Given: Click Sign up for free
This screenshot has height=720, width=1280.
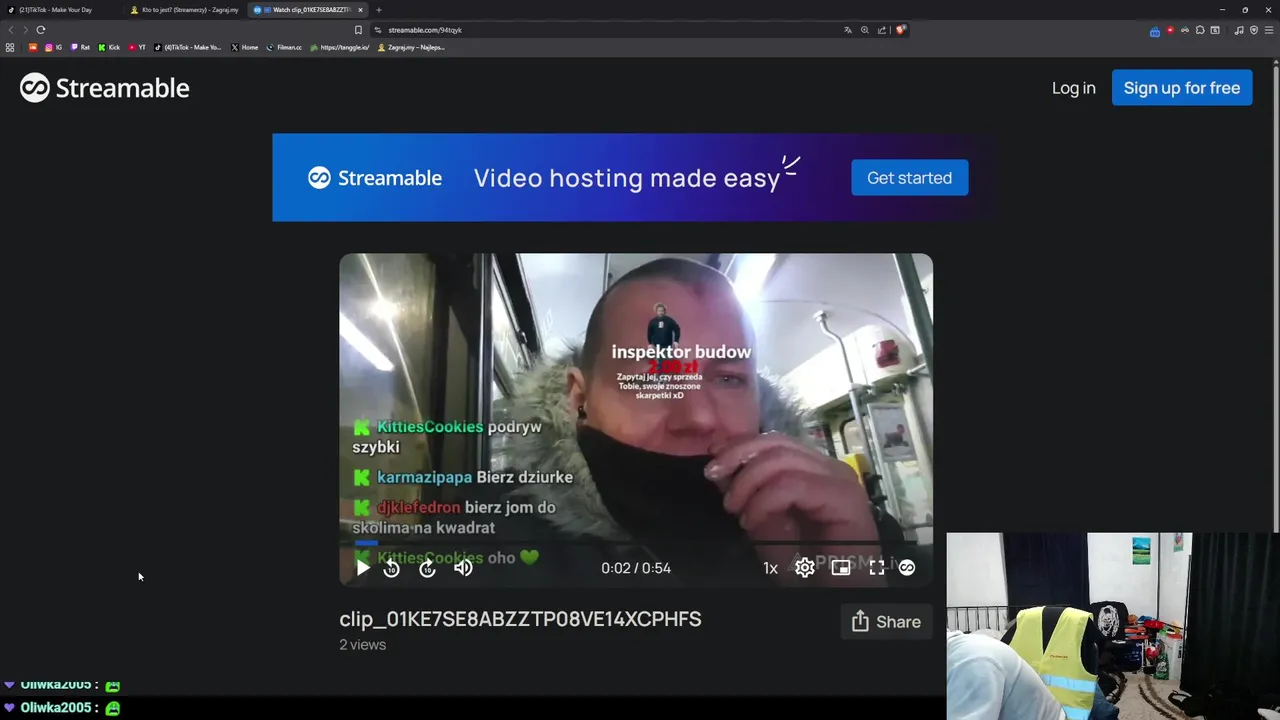Looking at the screenshot, I should click(1182, 88).
